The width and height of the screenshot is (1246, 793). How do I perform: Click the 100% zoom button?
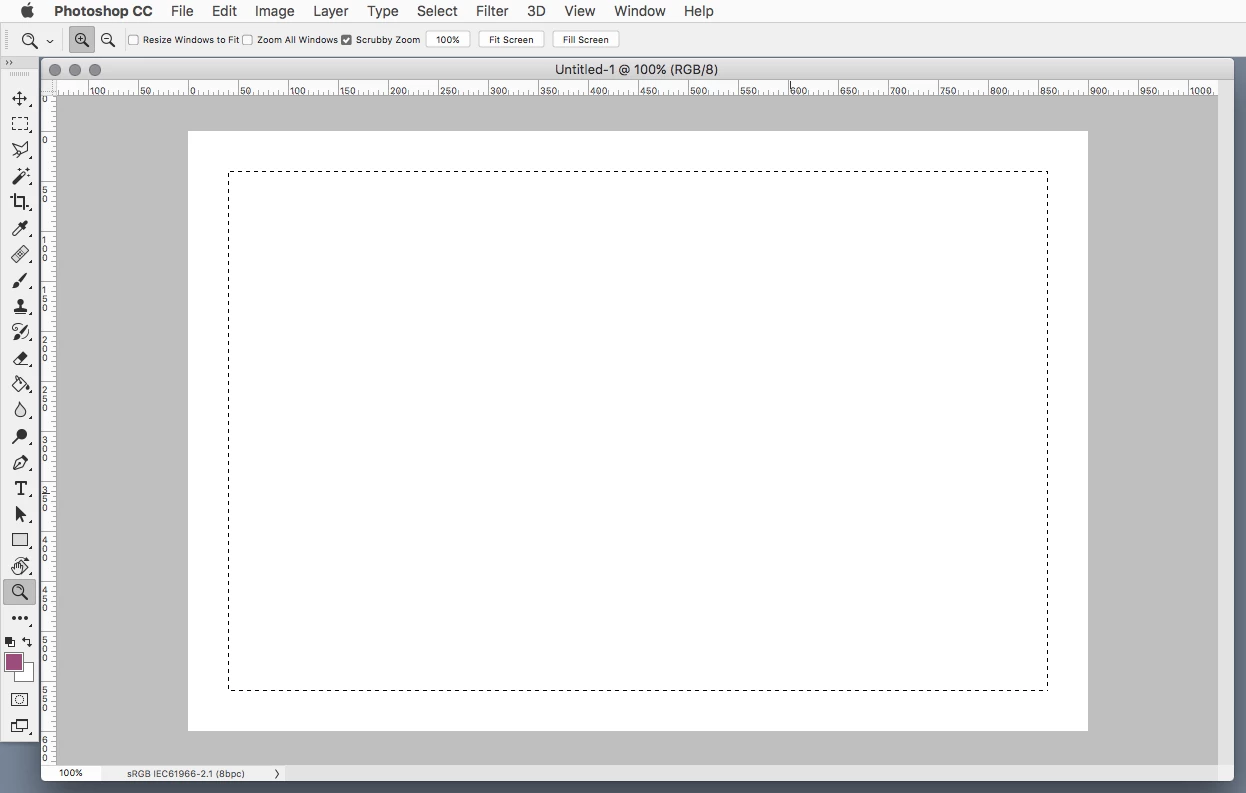pyautogui.click(x=448, y=40)
